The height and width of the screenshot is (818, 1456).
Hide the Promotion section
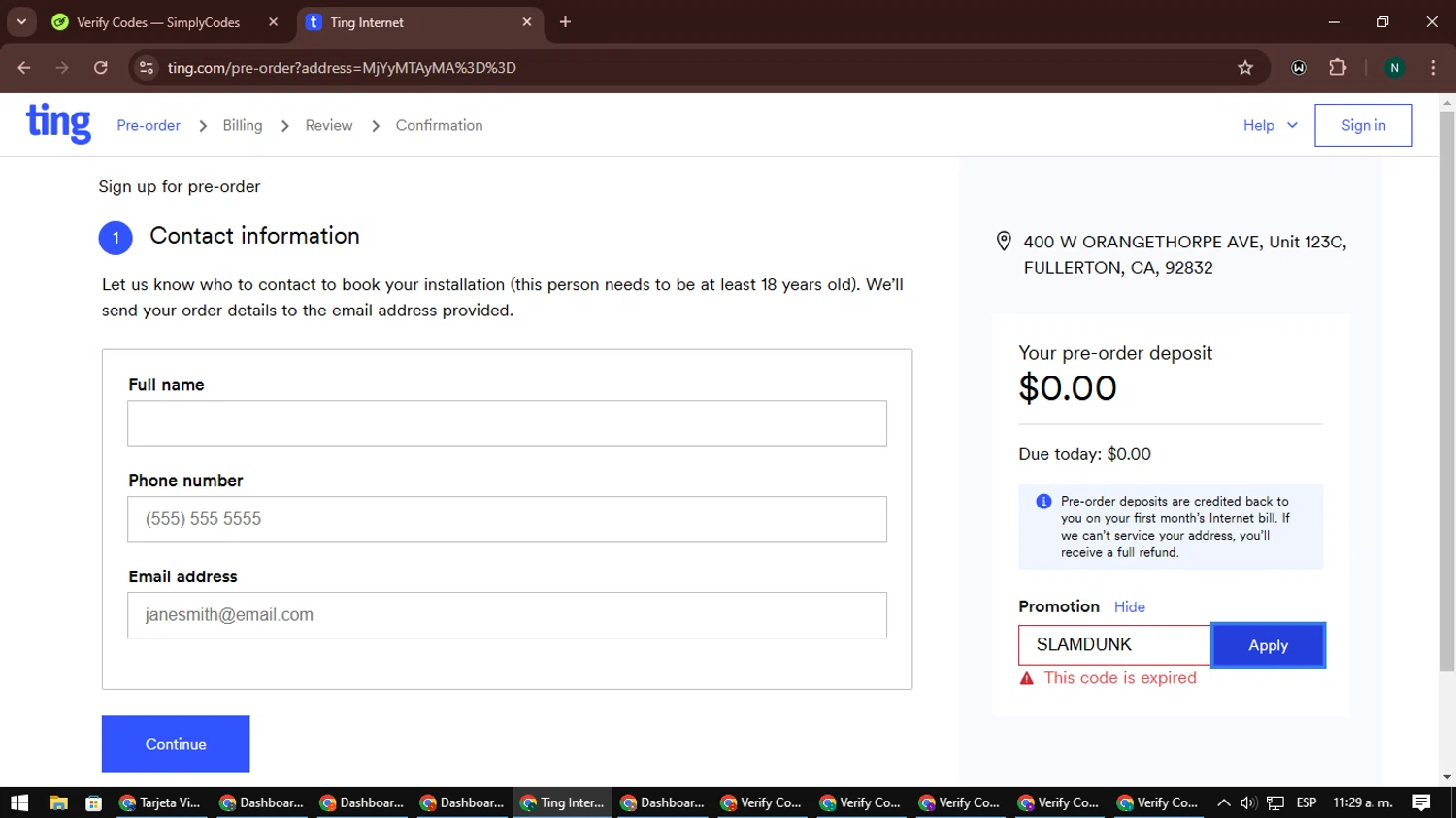pyautogui.click(x=1130, y=607)
